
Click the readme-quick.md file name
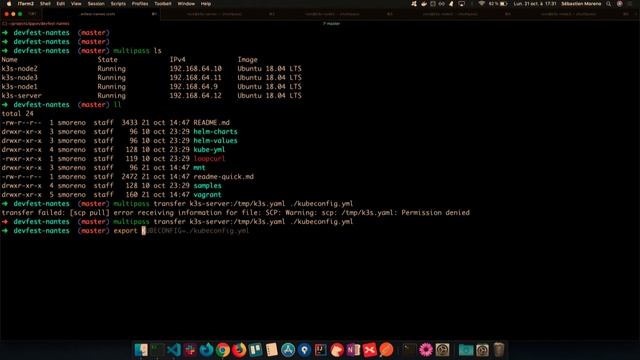pyautogui.click(x=223, y=176)
